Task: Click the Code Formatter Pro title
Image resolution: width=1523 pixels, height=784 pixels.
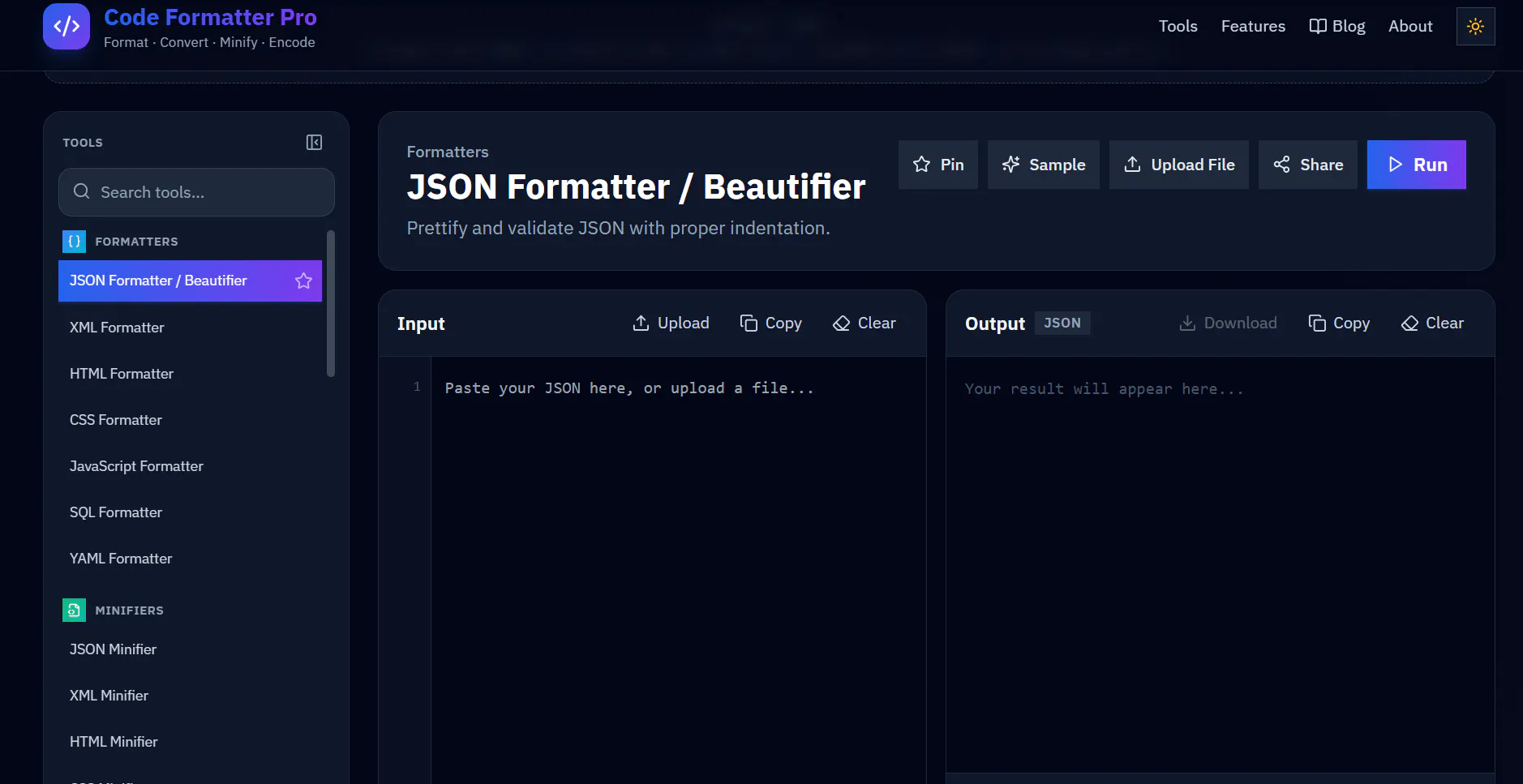Action: pos(210,17)
